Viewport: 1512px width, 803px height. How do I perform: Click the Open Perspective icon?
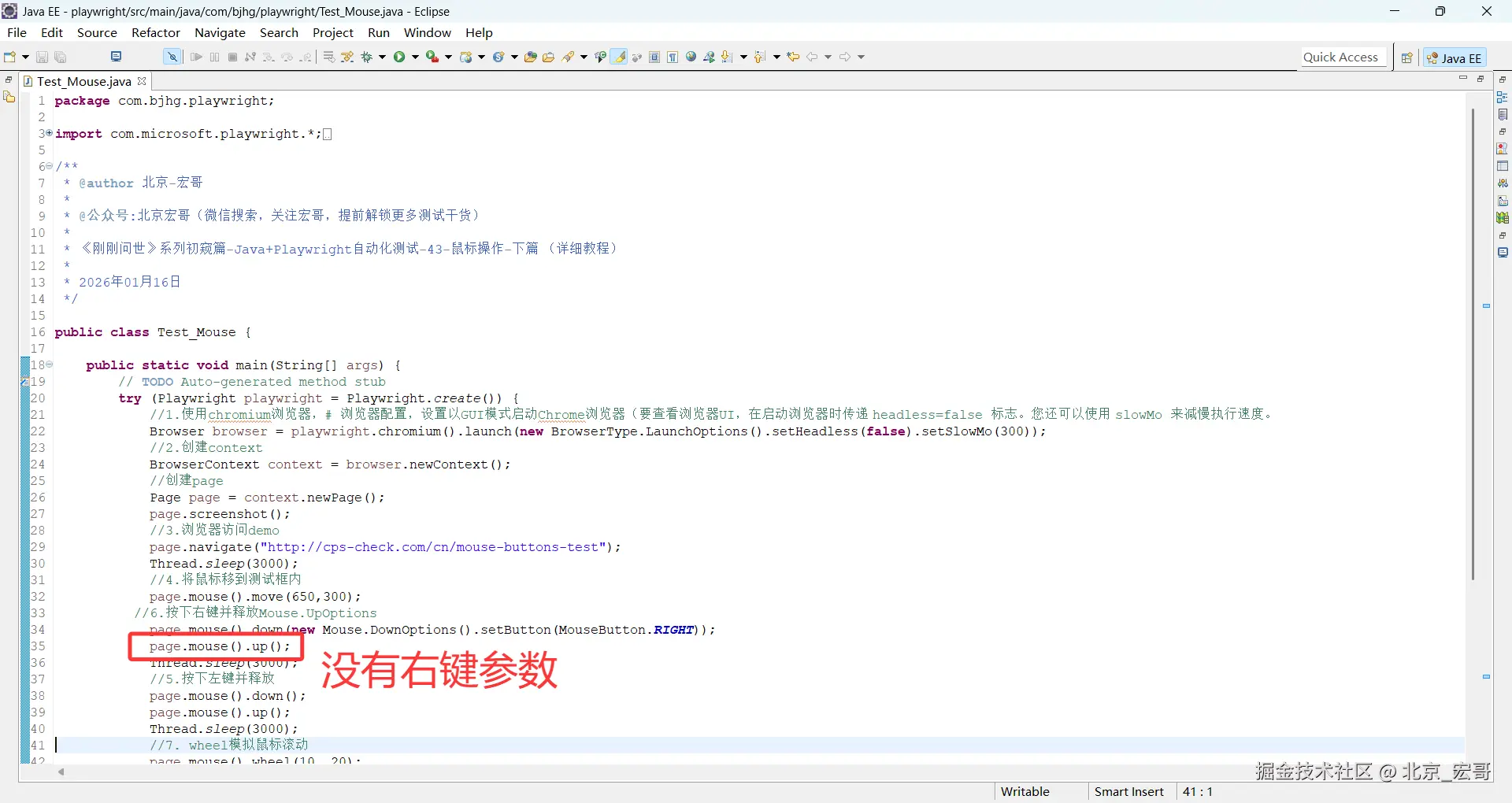[1406, 57]
